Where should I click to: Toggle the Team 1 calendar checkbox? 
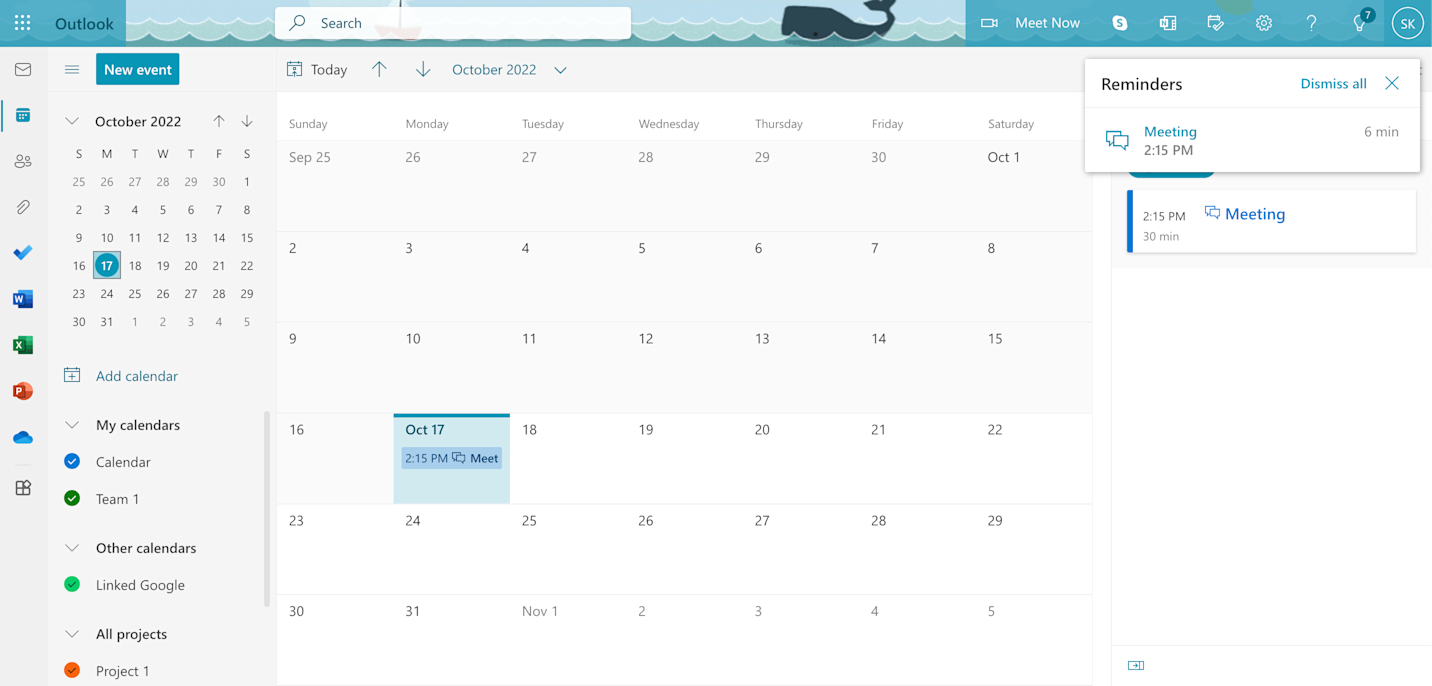[x=72, y=498]
